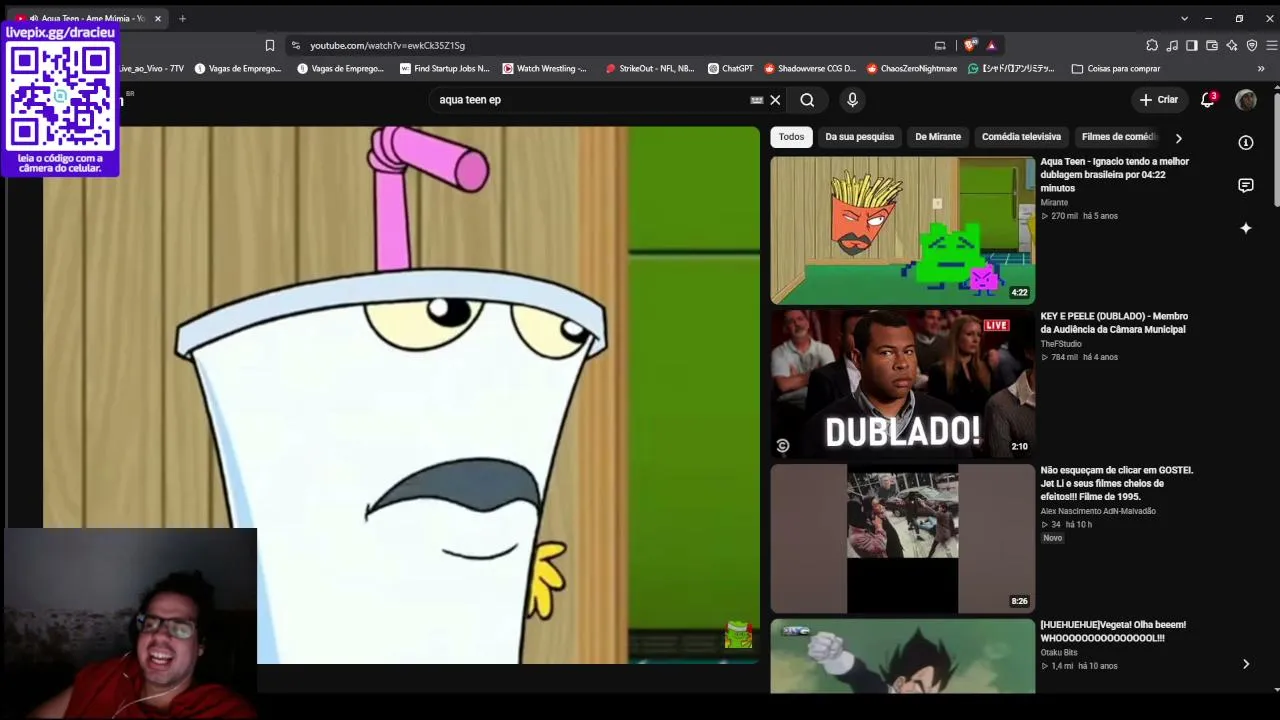
Task: Open the 'Find Startup Jobs' bookmark
Action: coord(445,69)
